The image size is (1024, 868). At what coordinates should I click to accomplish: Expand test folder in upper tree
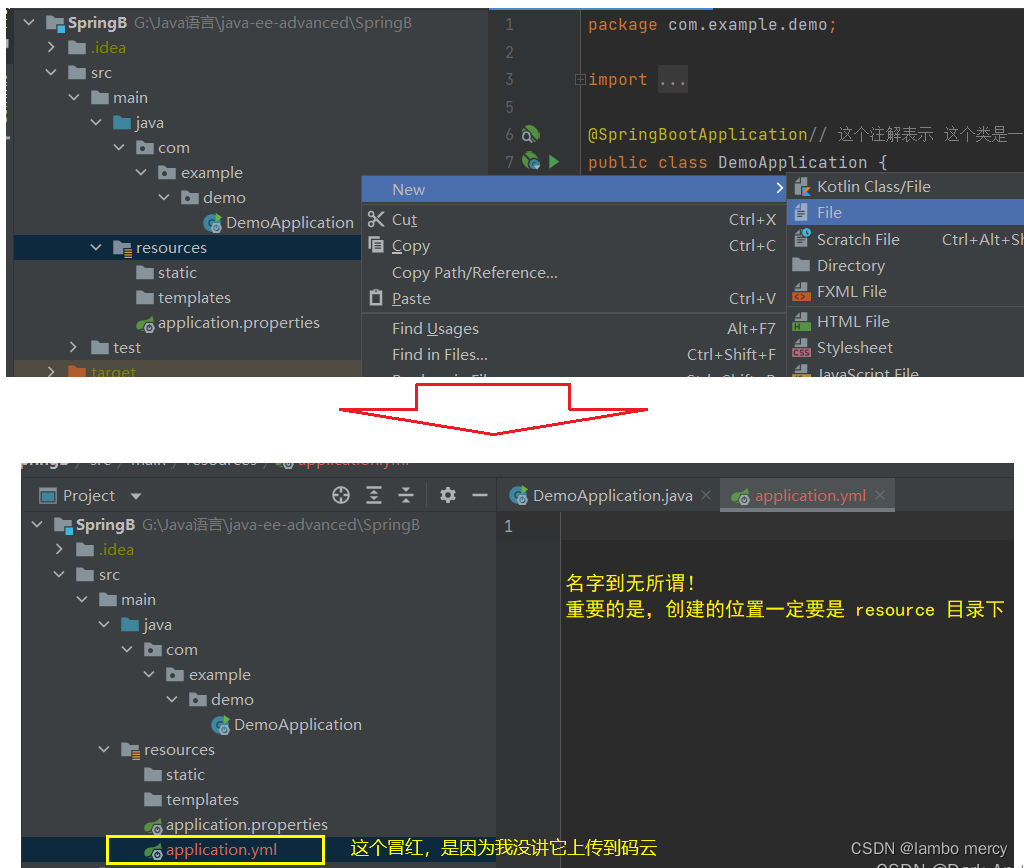click(x=74, y=347)
